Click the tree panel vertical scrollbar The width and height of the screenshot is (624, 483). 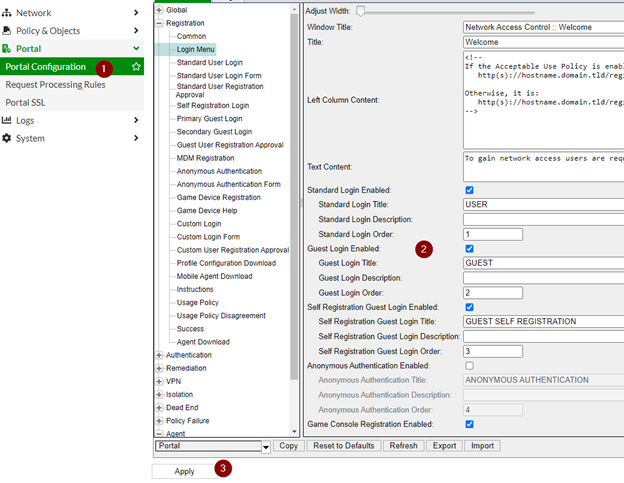(294, 197)
